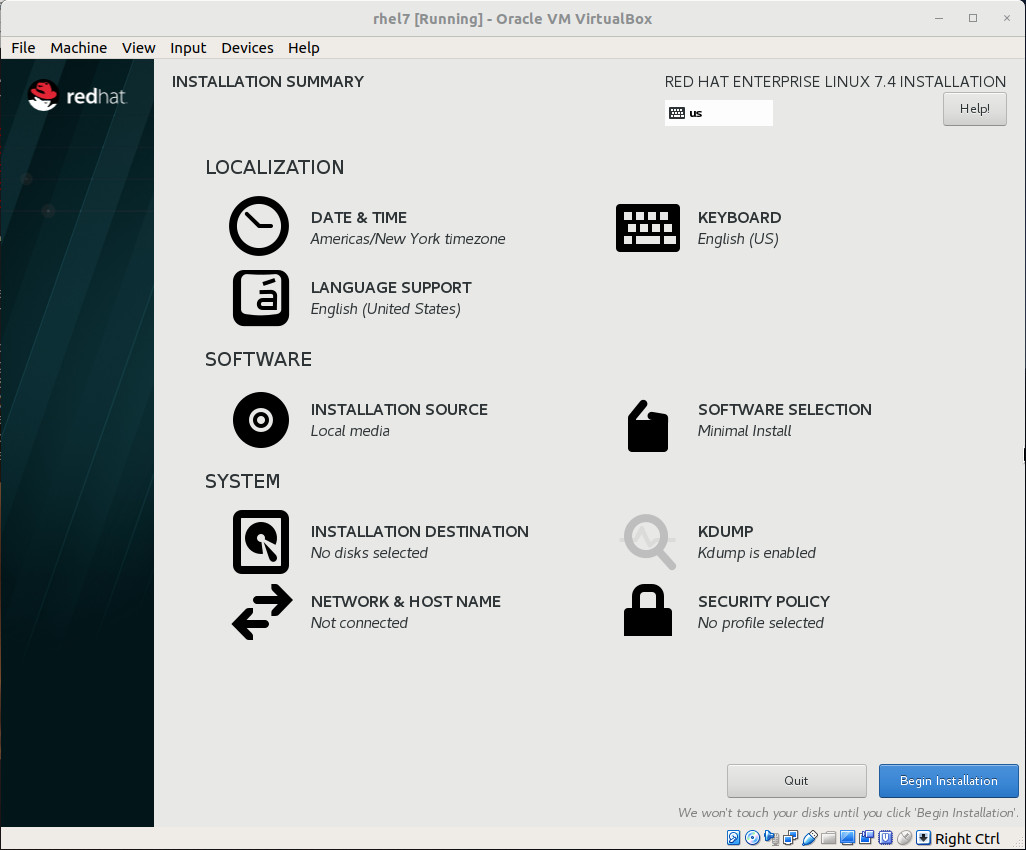Open the View menu
1026x850 pixels.
pyautogui.click(x=139, y=48)
